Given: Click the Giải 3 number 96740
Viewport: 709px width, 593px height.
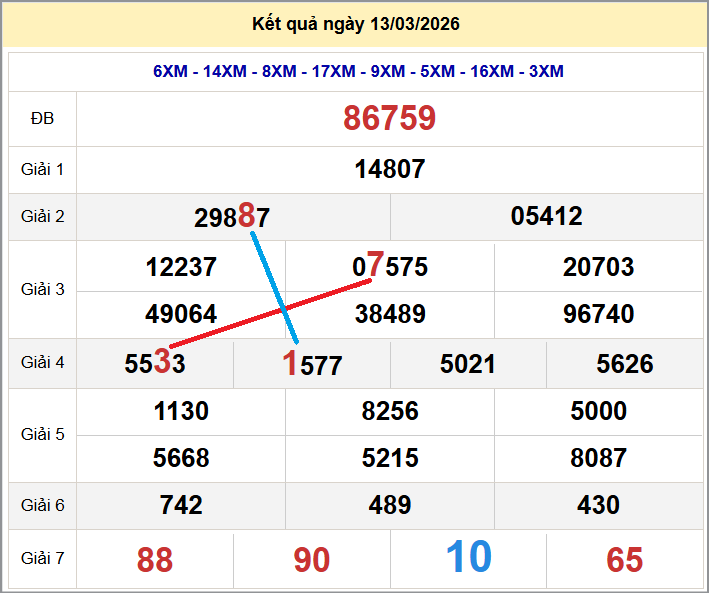Looking at the screenshot, I should point(598,314).
